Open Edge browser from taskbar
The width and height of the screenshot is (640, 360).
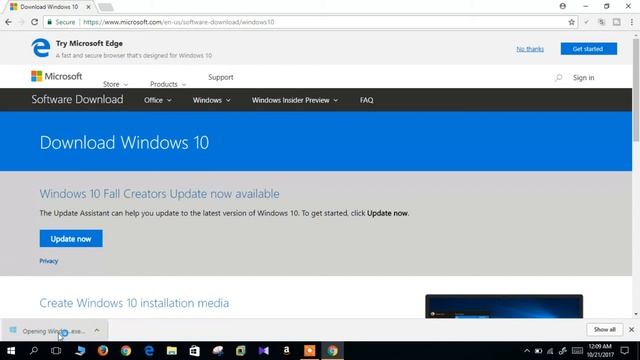click(x=149, y=351)
